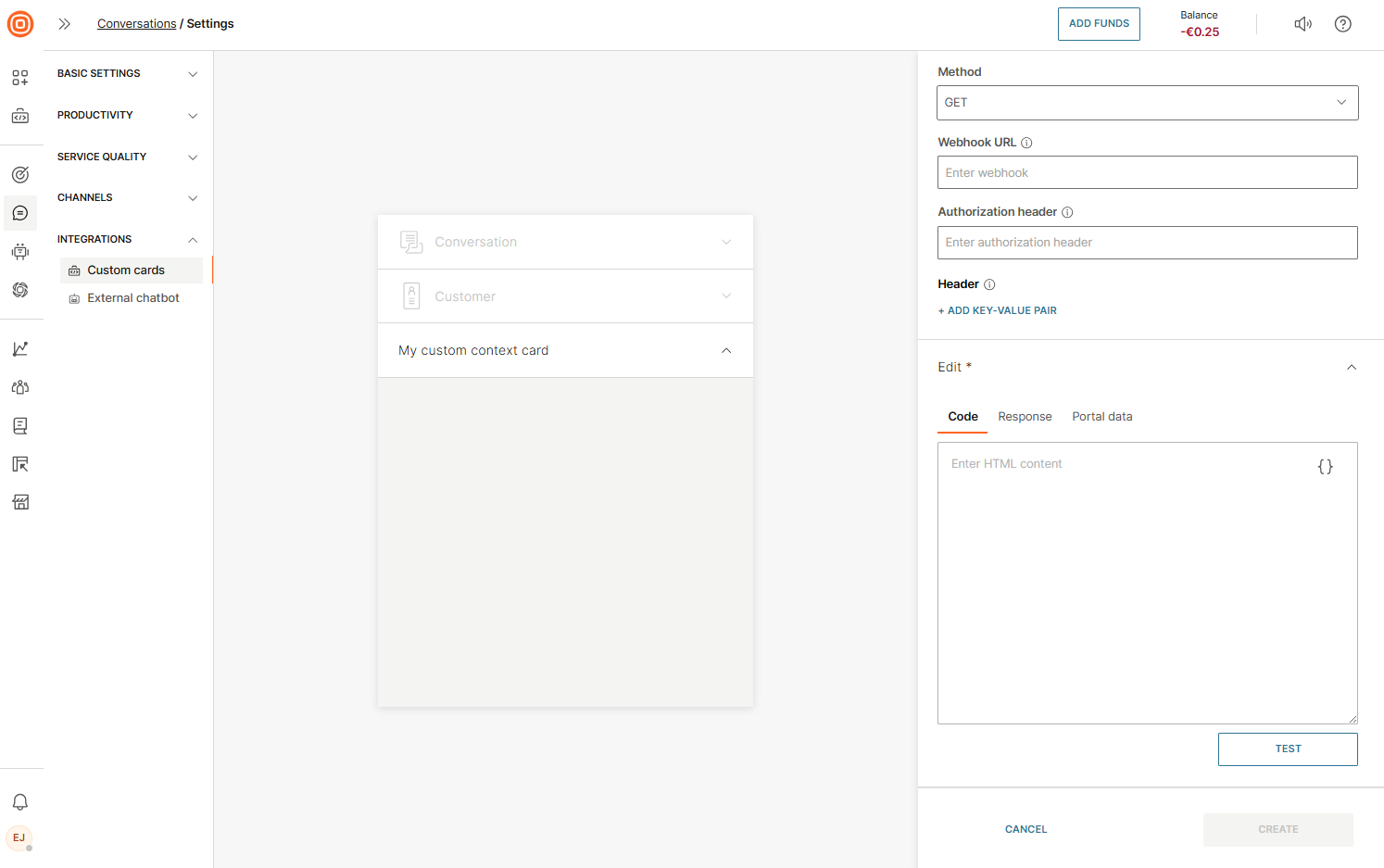This screenshot has height=868, width=1384.
Task: Click the sound speaker icon in header
Action: 1302,24
